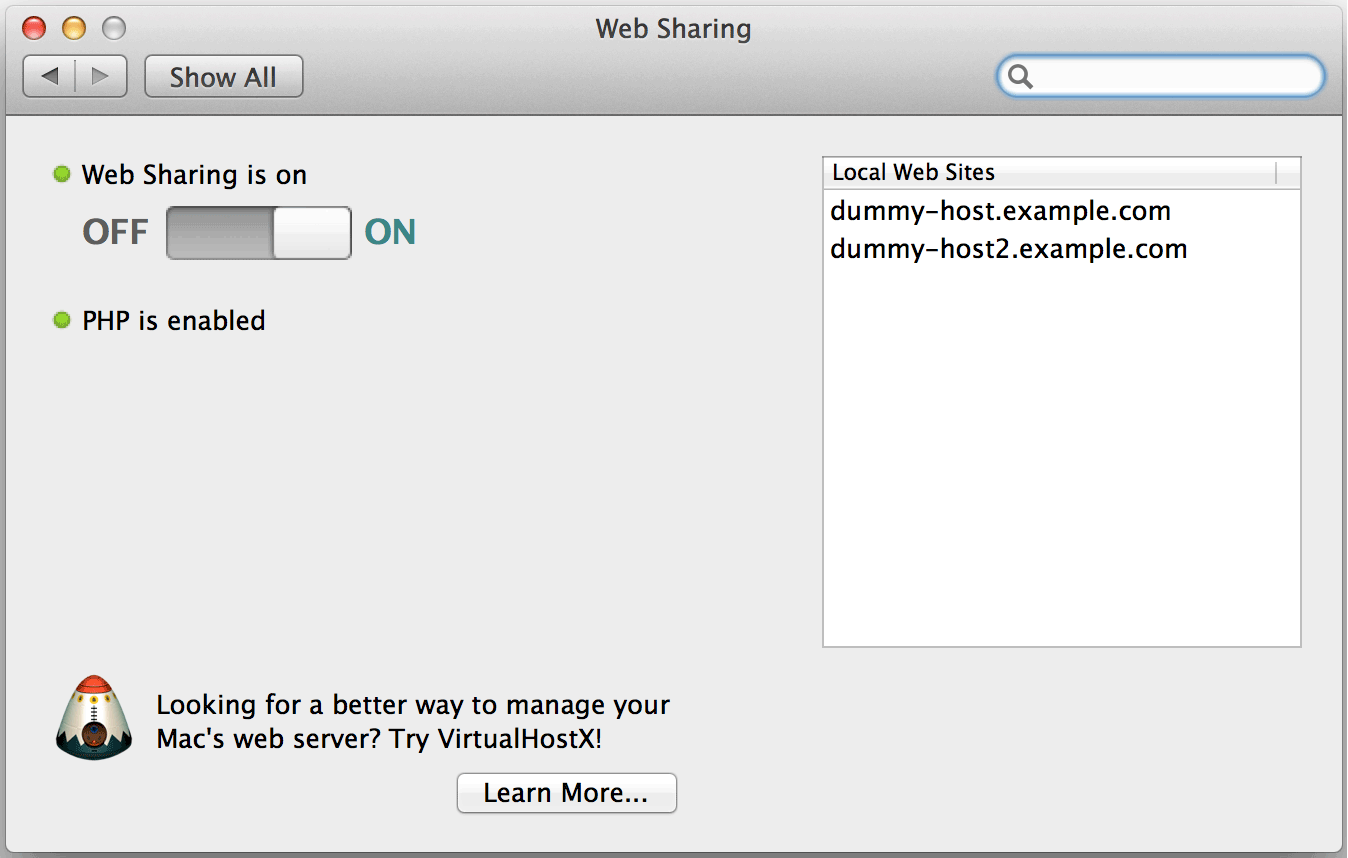Screen dimensions: 1348x858
Task: Click the magnifying glass in the search field
Action: pos(1019,76)
